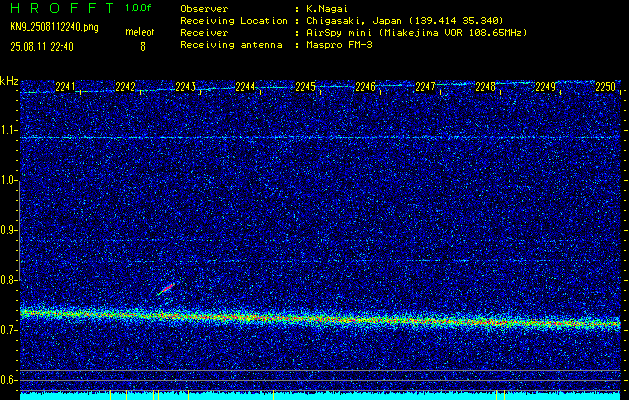The height and width of the screenshot is (400, 629).
Task: Click the kHz axis unit label
Action: pyautogui.click(x=9, y=81)
